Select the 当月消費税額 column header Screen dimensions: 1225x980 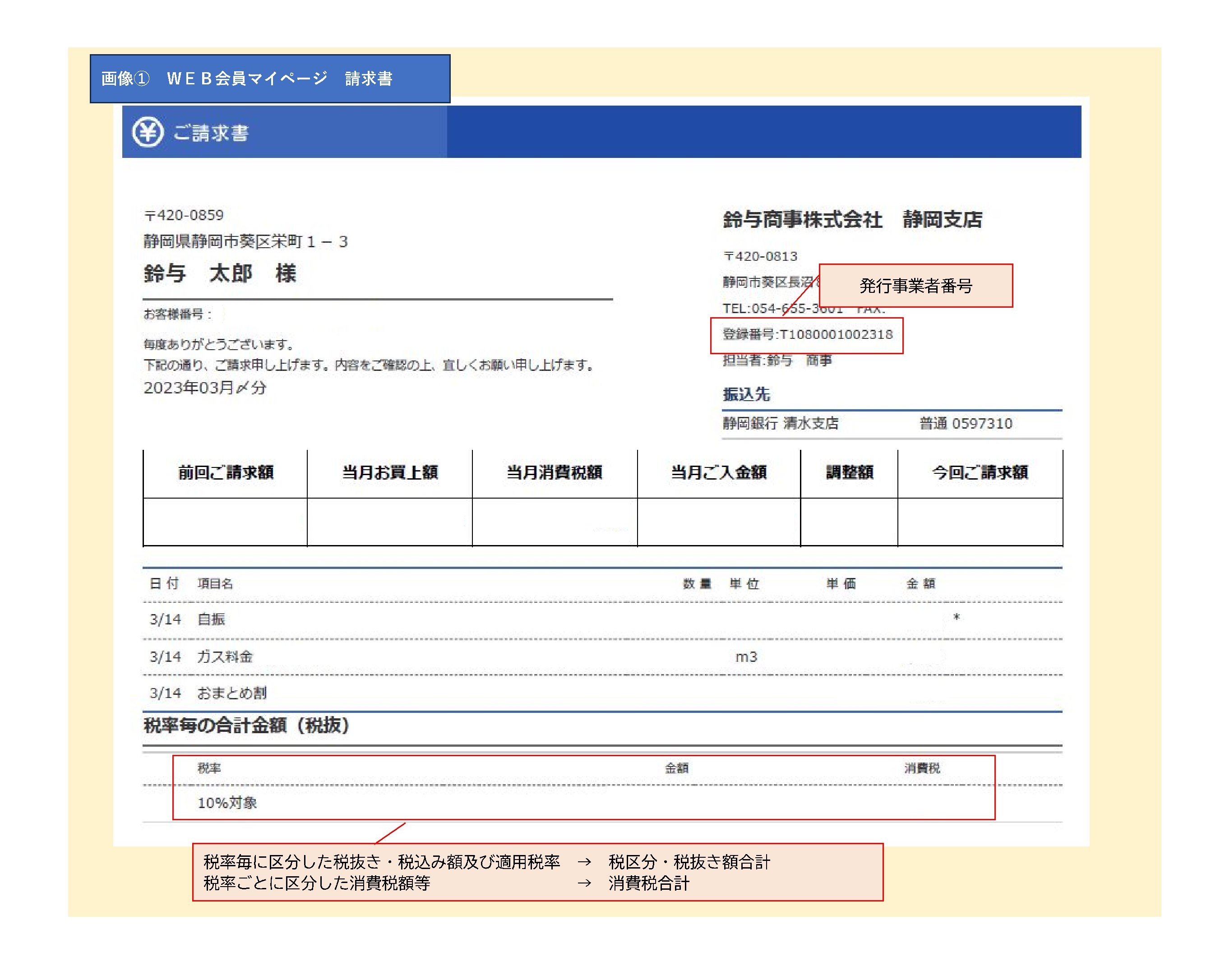click(555, 473)
